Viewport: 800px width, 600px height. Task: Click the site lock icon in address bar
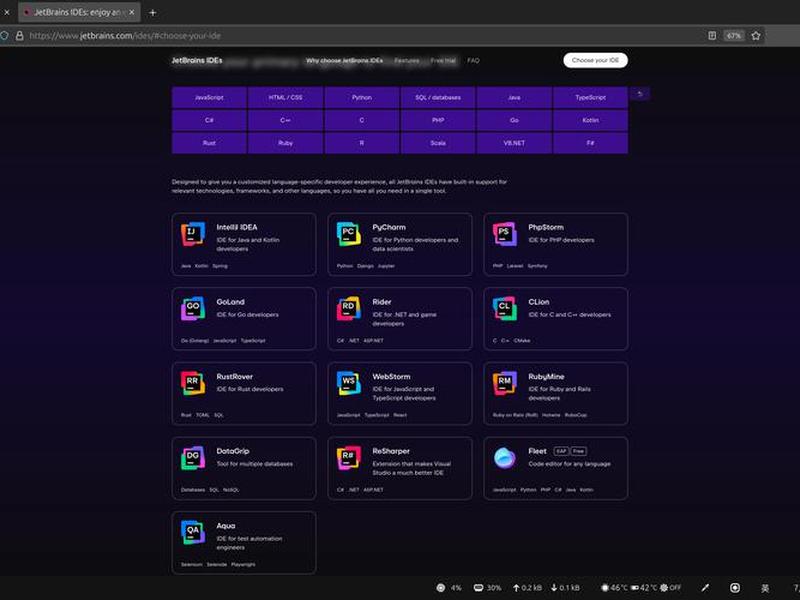tap(19, 36)
